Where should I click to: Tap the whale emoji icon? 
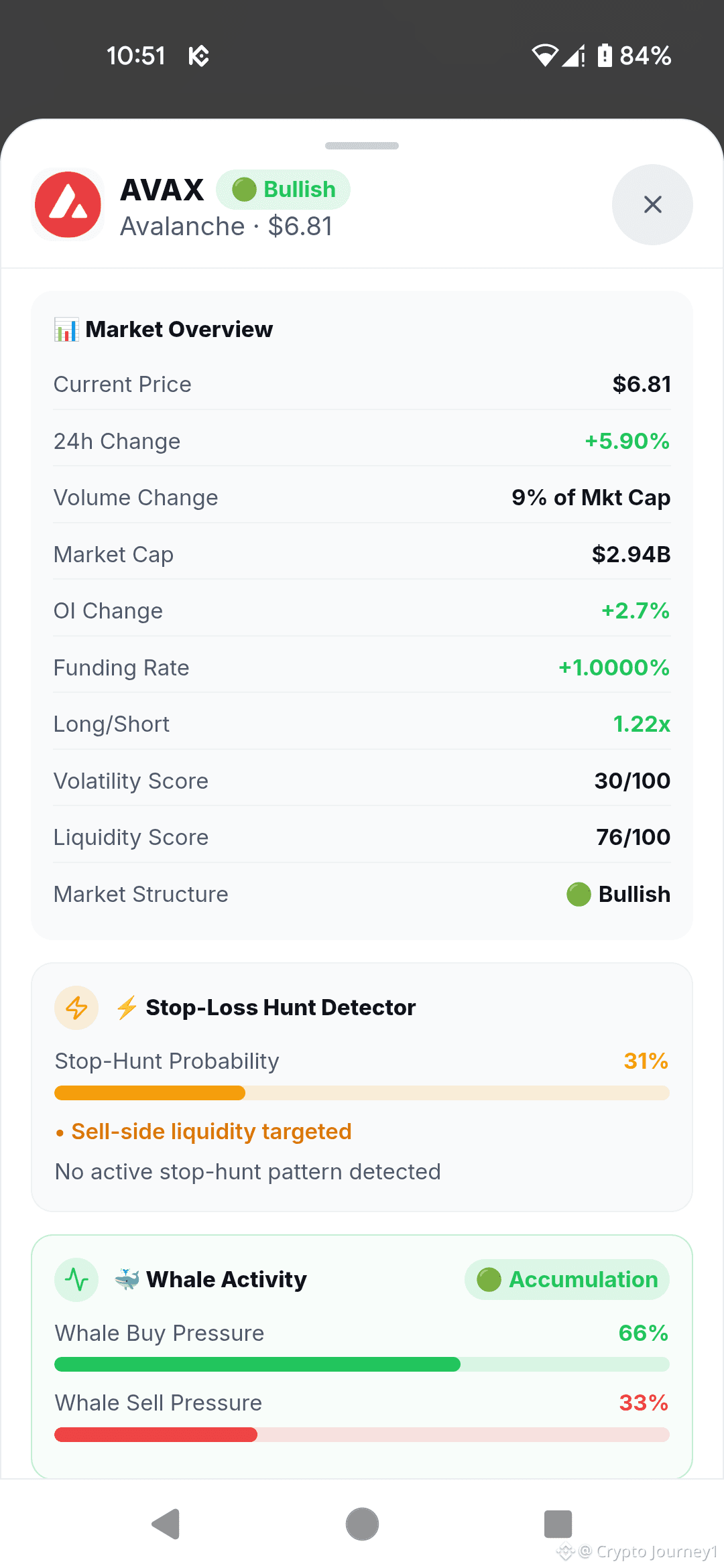[x=127, y=1279]
